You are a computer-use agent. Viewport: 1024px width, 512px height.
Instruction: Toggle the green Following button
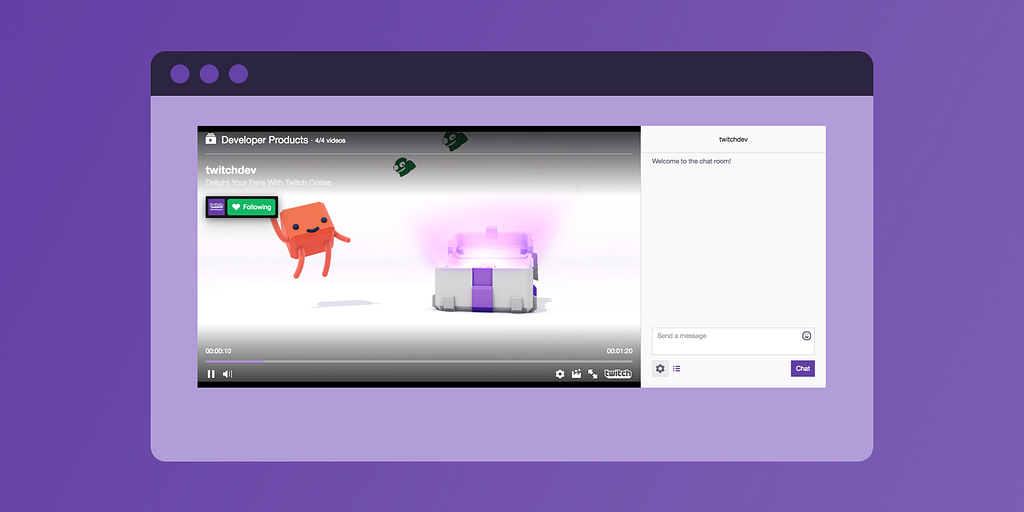[251, 207]
